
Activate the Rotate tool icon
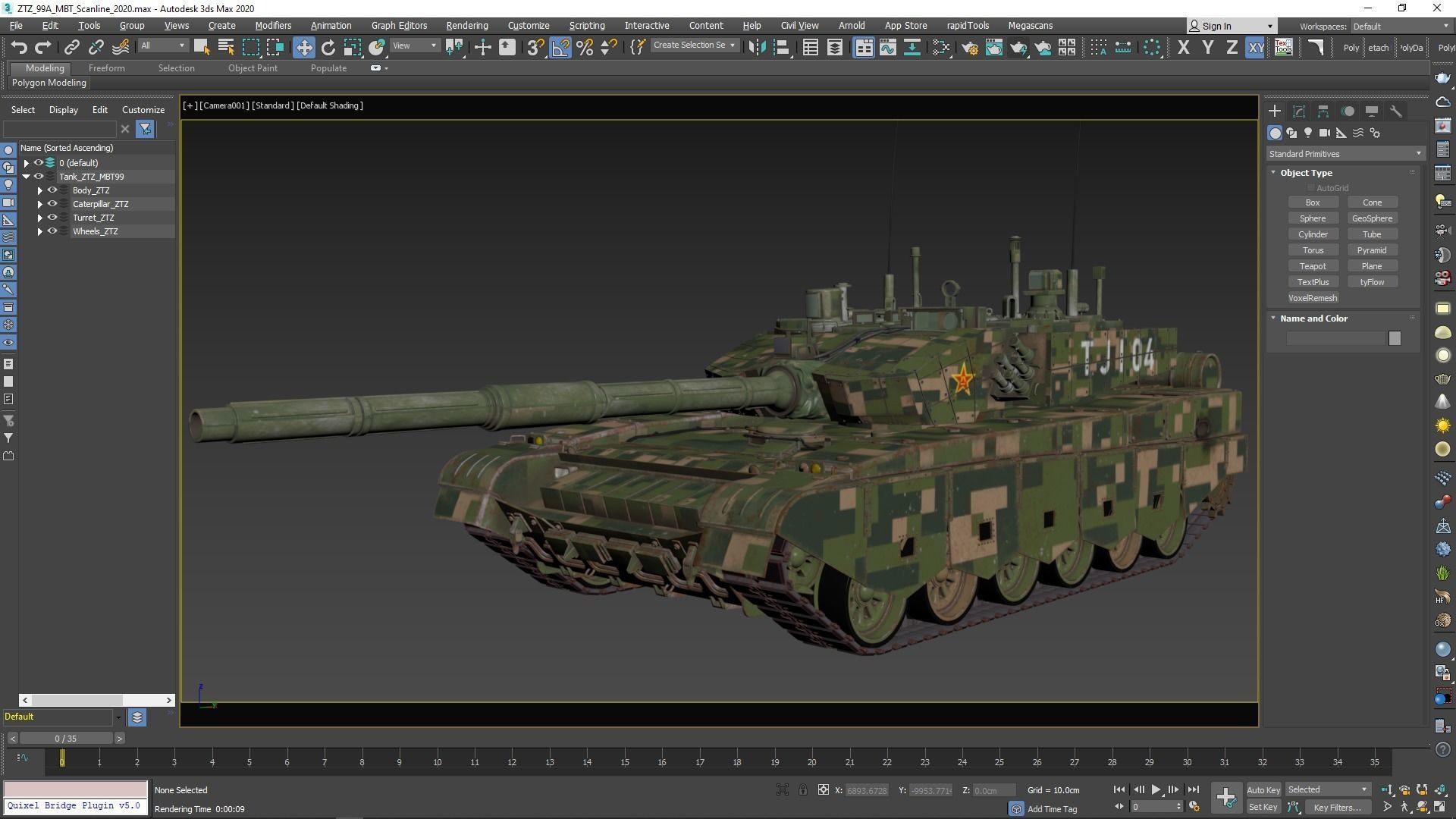tap(328, 47)
